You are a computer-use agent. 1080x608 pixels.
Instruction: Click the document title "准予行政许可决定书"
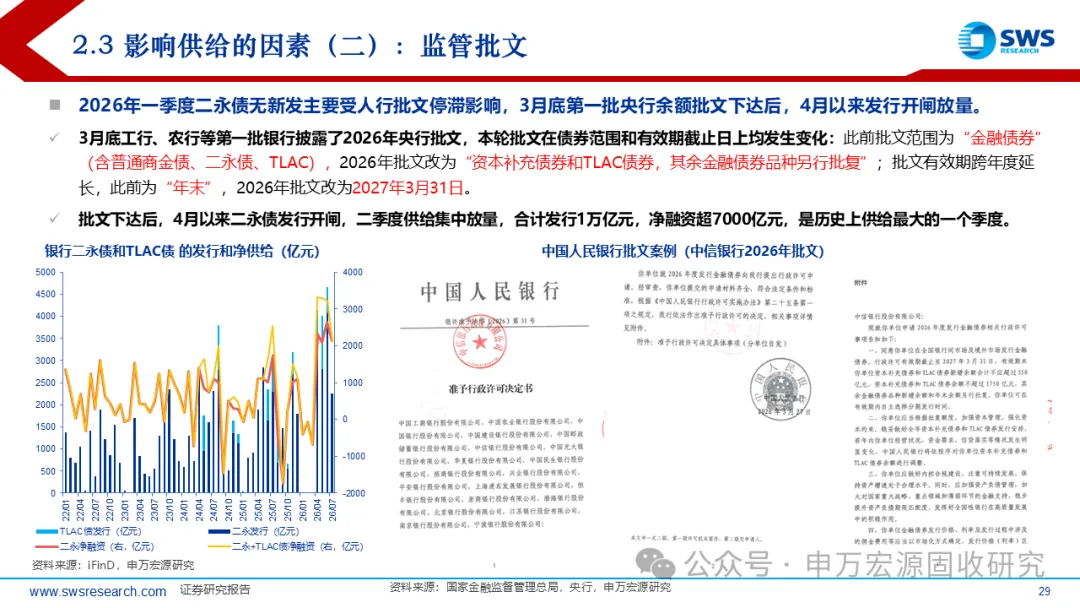tap(490, 388)
